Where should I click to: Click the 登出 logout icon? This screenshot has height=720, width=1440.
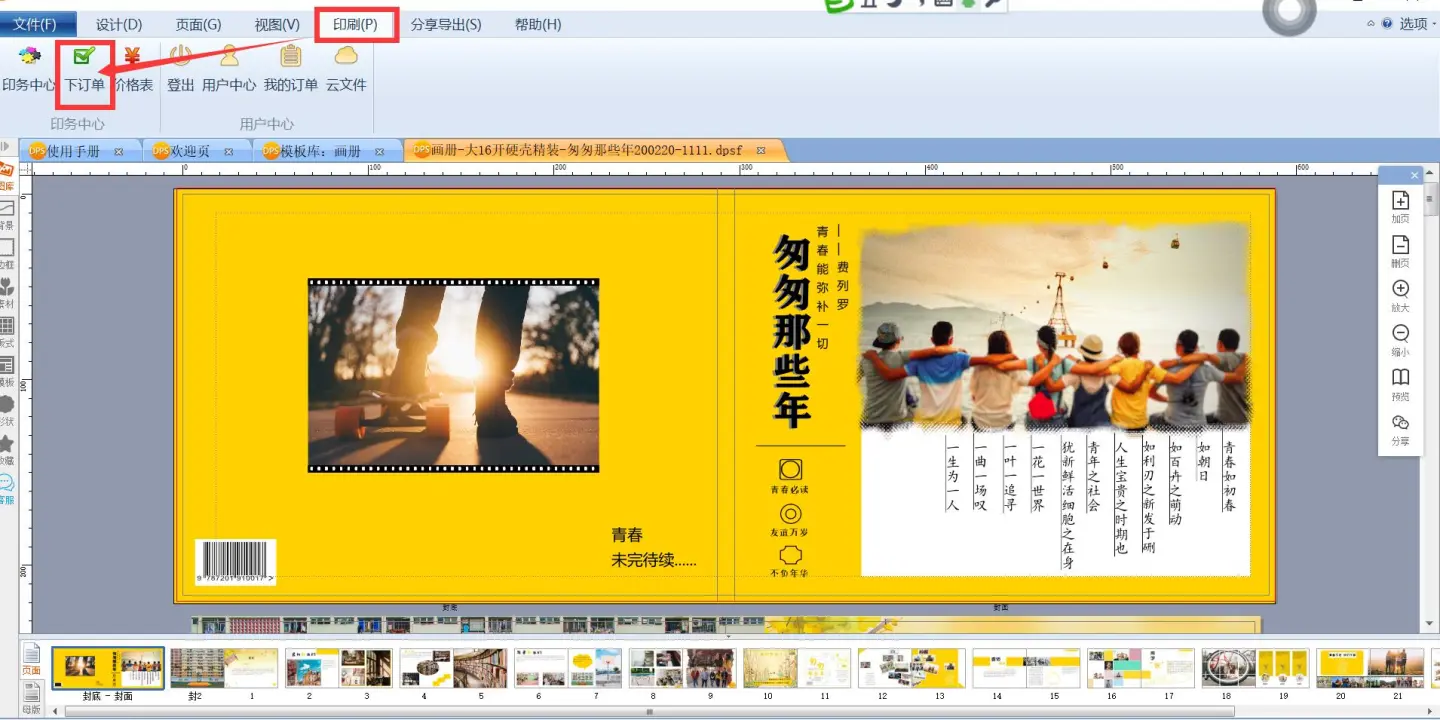coord(180,69)
